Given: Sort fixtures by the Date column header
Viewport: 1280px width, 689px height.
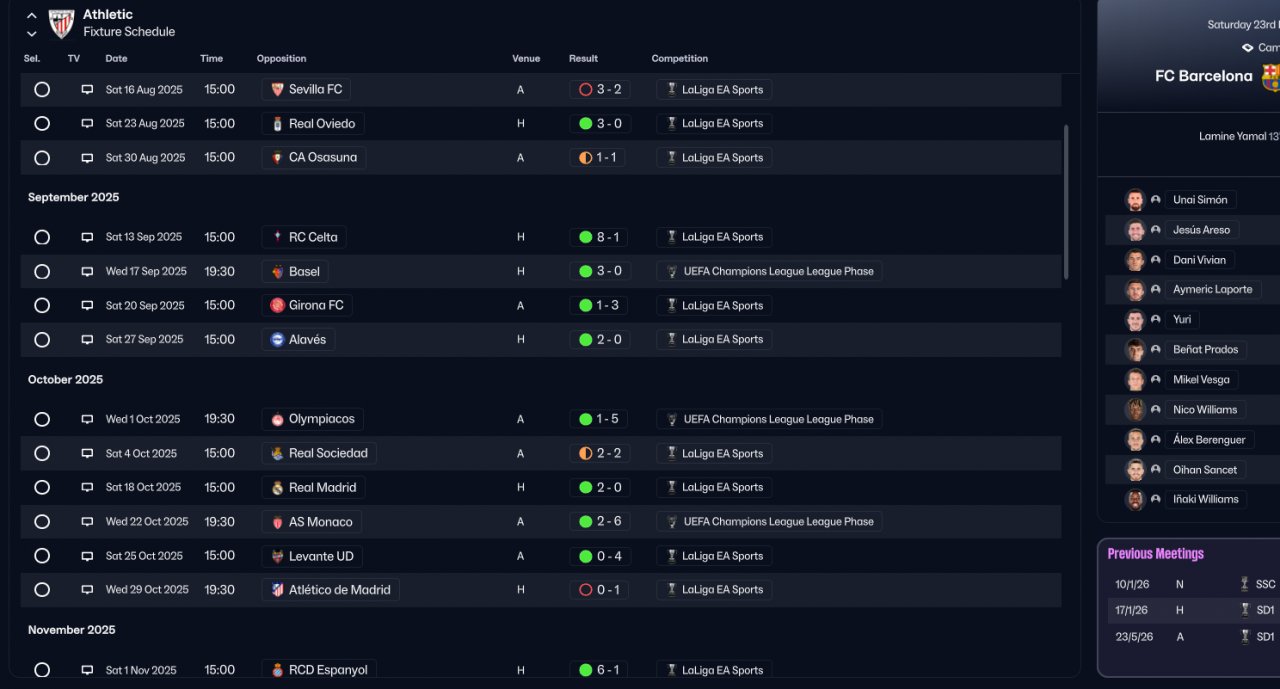Looking at the screenshot, I should coord(116,59).
